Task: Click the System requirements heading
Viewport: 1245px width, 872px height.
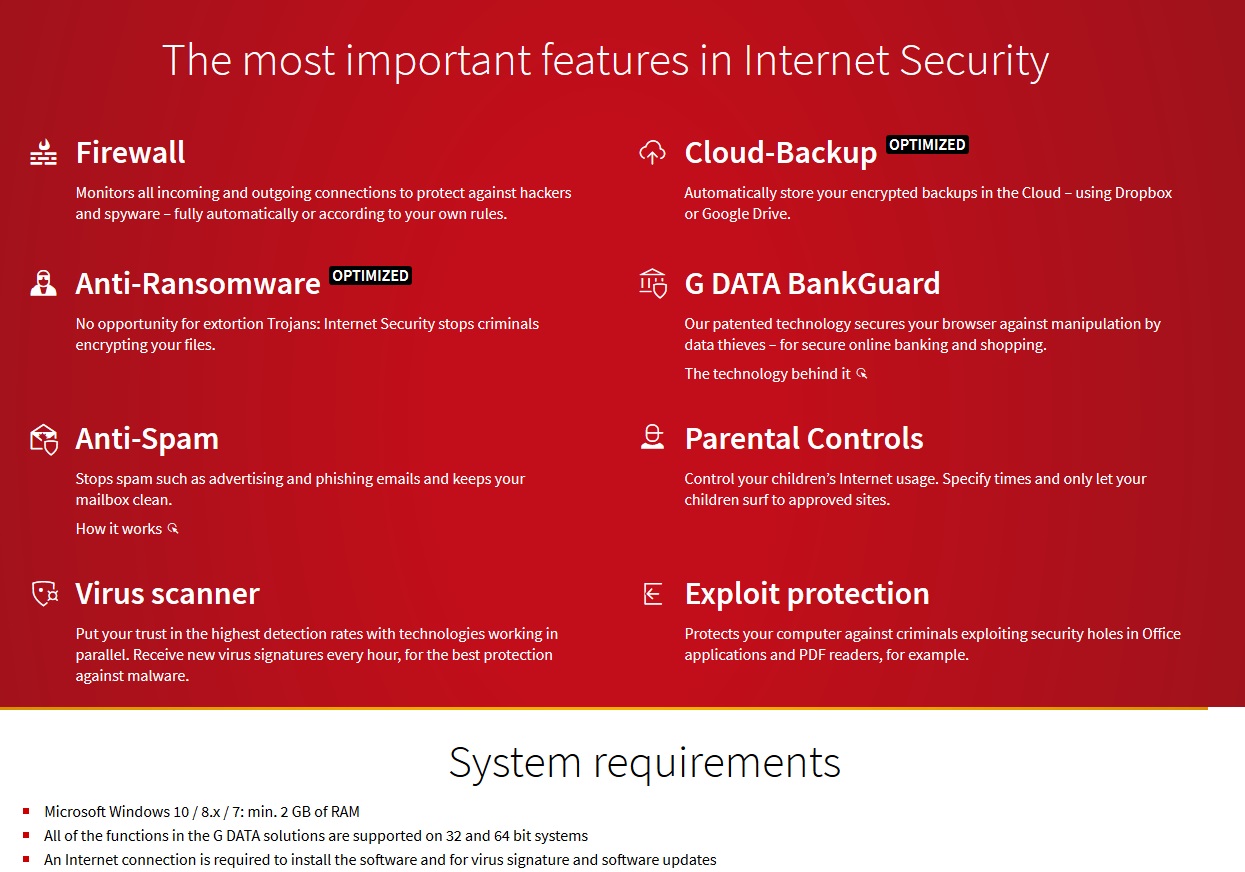Action: pyautogui.click(x=645, y=763)
